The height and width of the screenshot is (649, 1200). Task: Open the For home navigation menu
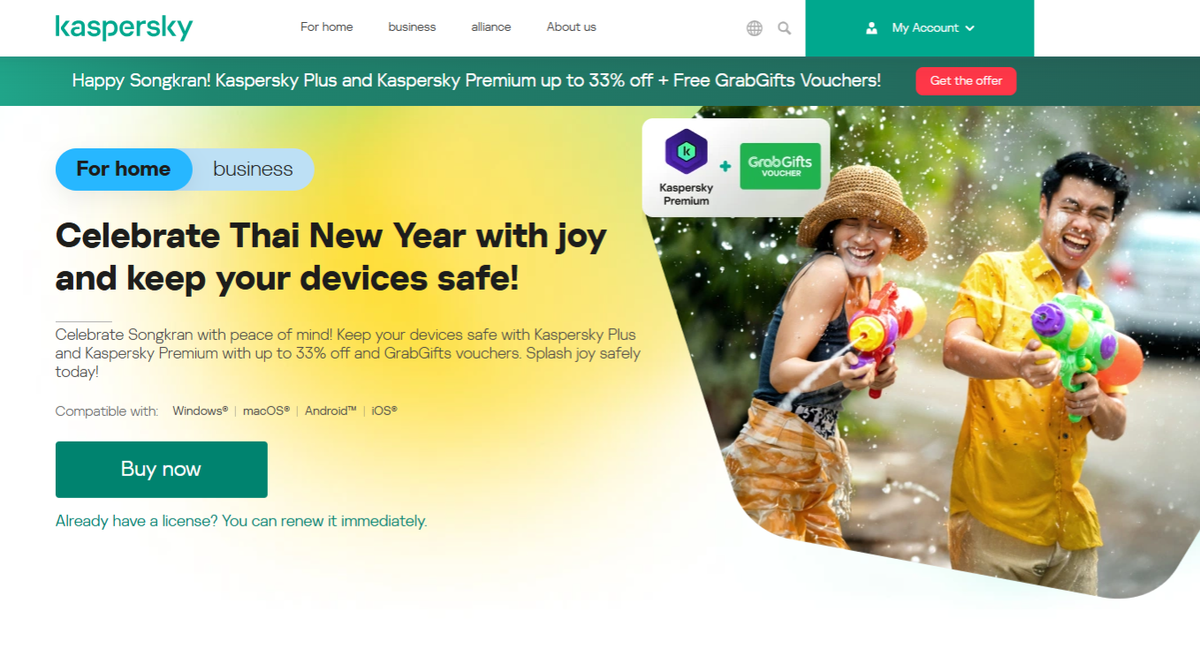click(327, 27)
